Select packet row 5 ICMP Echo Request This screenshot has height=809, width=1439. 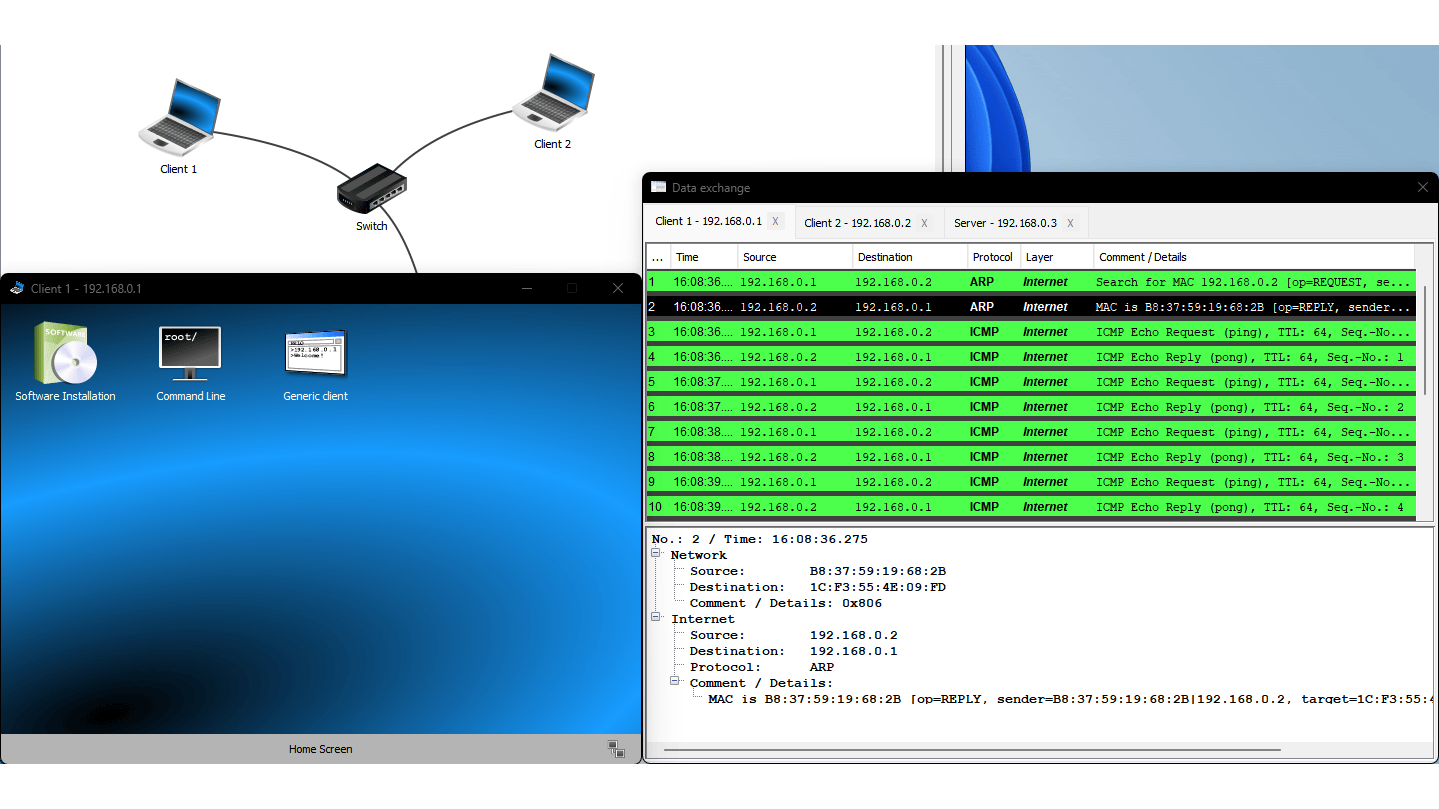pos(1031,382)
